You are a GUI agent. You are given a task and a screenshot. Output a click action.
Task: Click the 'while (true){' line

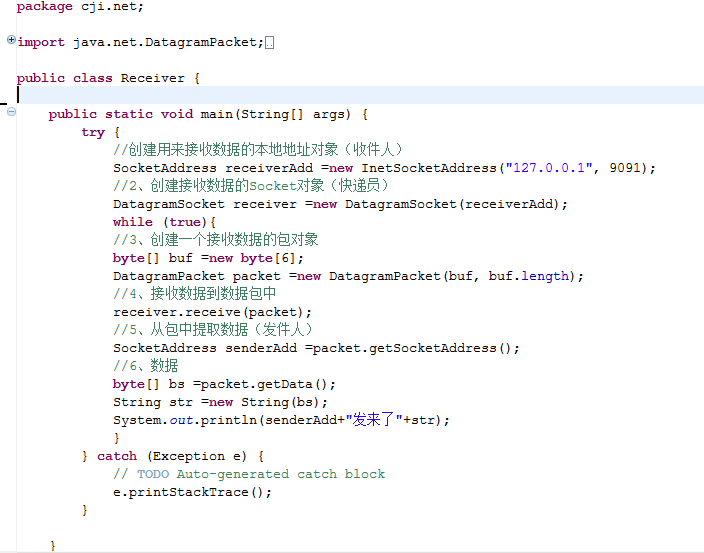(x=164, y=222)
